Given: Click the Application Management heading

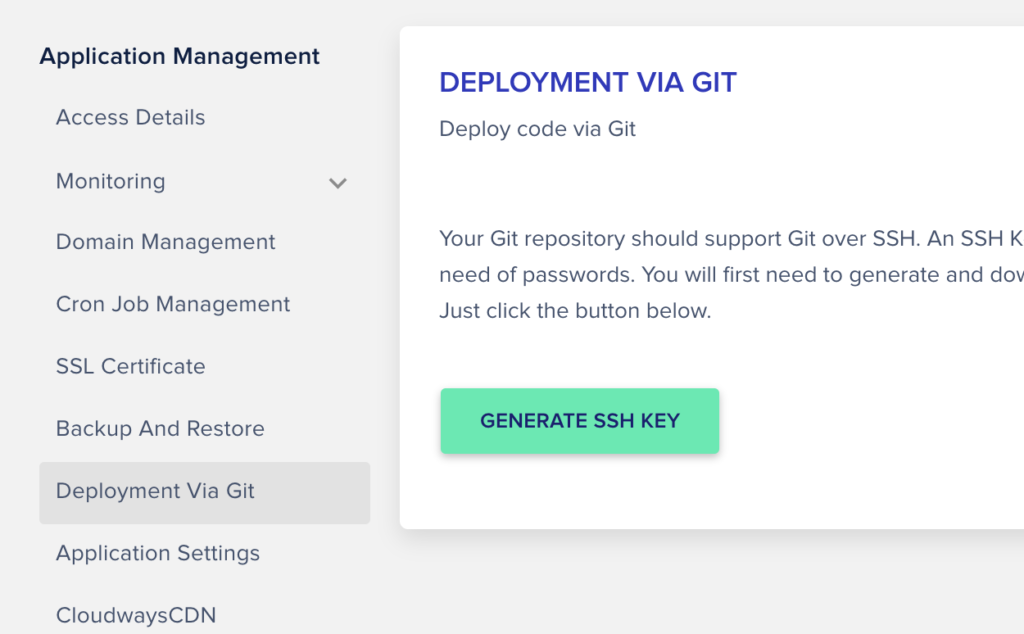Looking at the screenshot, I should 179,56.
